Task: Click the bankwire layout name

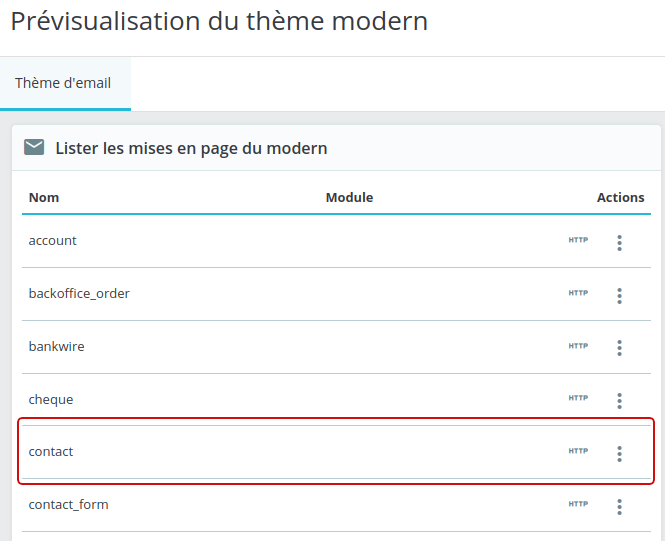Action: pos(57,346)
